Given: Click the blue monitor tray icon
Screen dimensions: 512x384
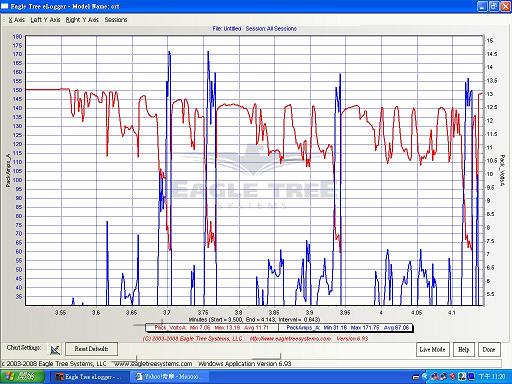Looking at the screenshot, I should click(471, 376).
